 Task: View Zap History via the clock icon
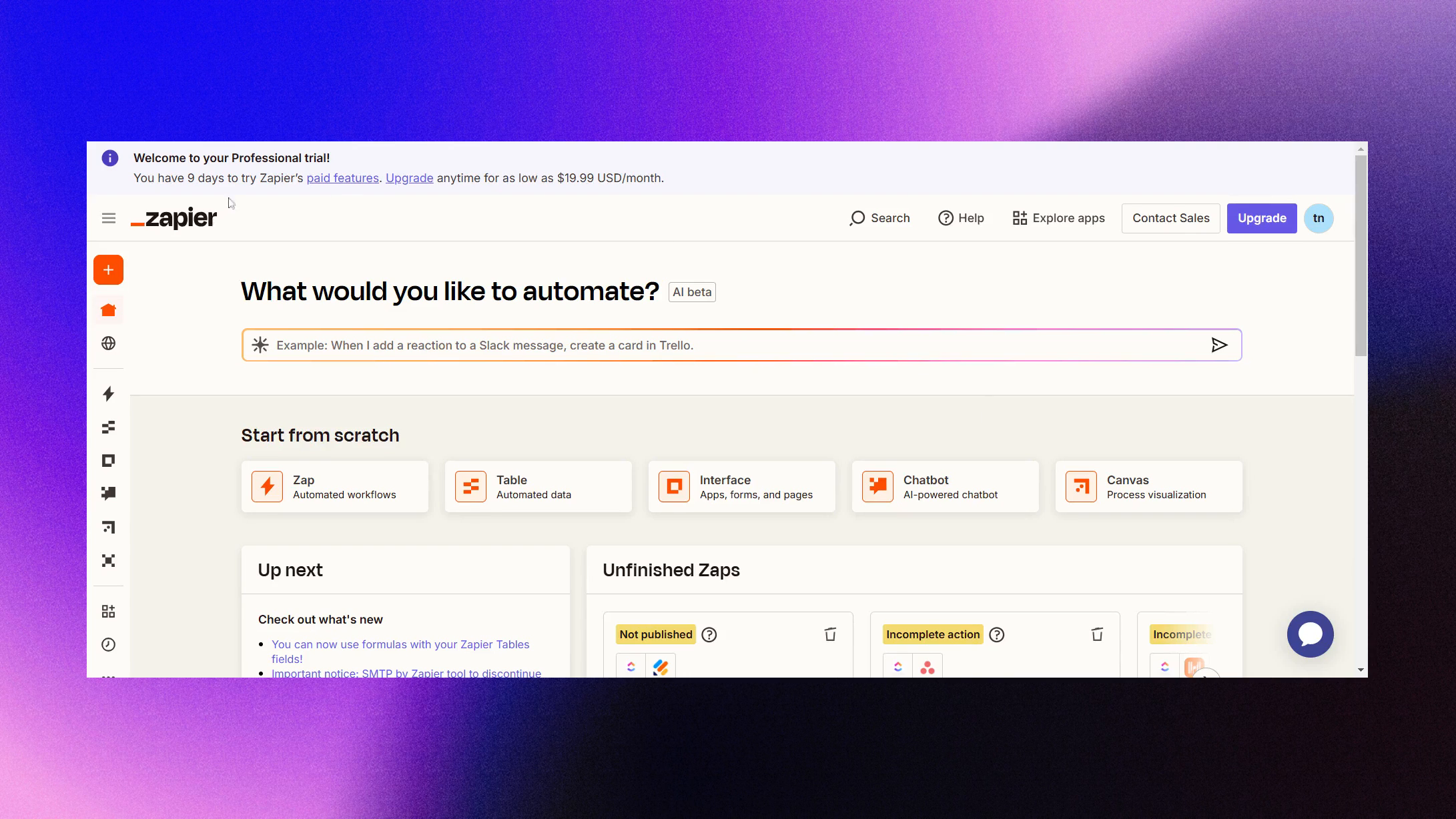[108, 644]
